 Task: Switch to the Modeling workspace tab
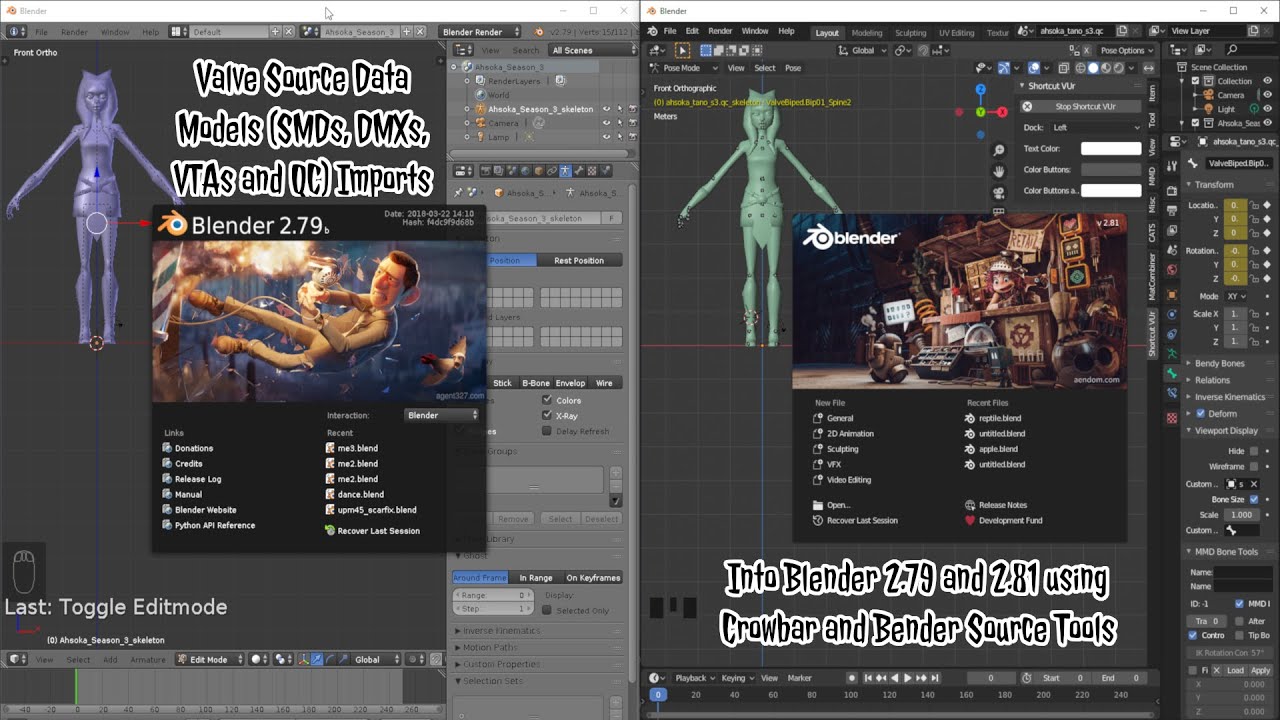[x=867, y=32]
